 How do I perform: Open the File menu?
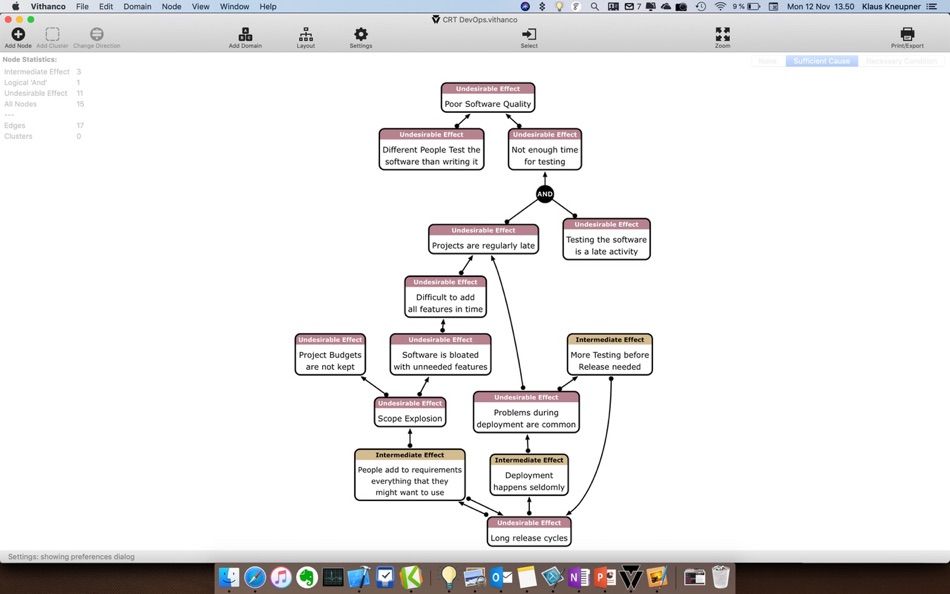click(82, 7)
